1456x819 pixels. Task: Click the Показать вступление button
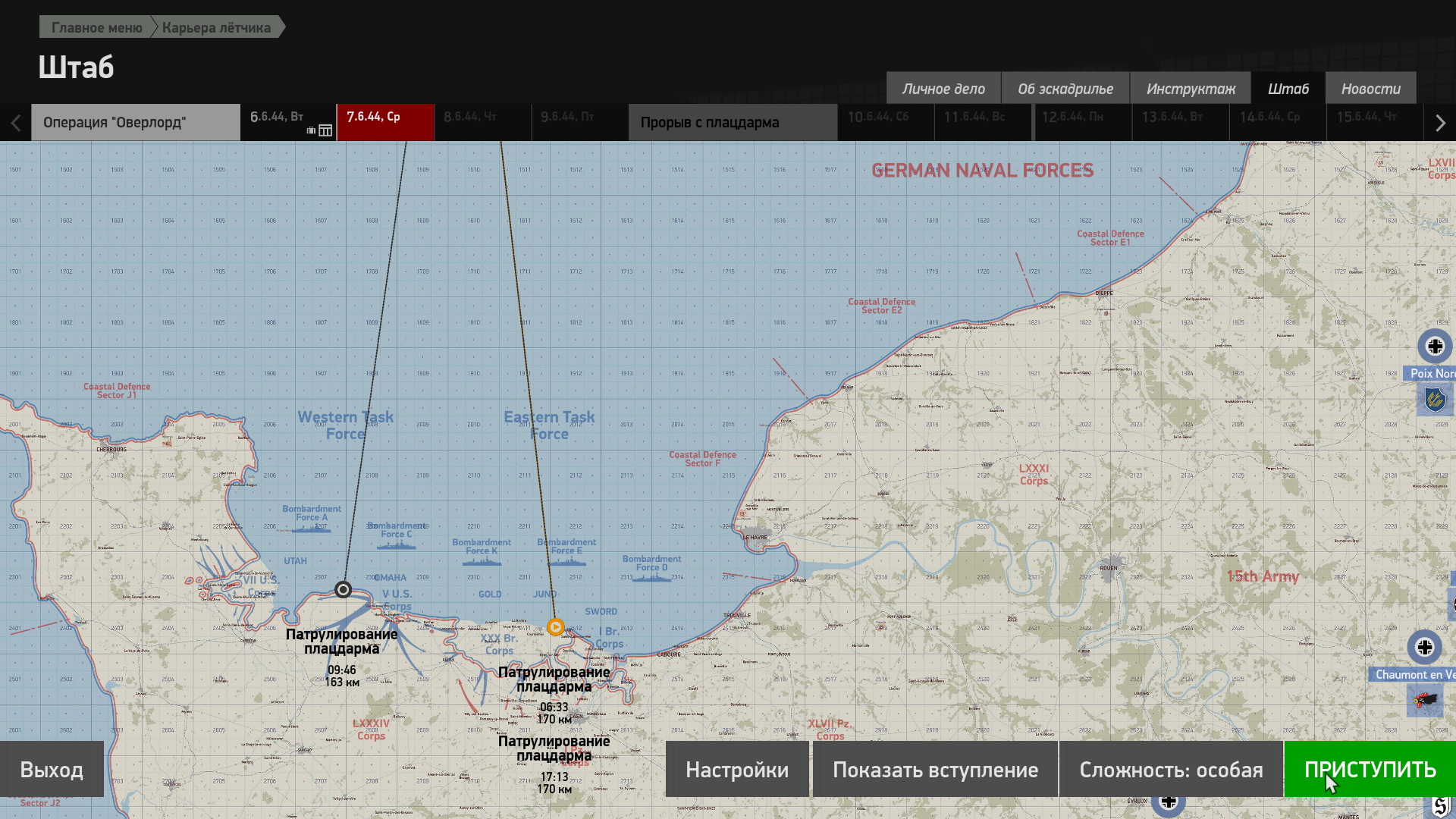[935, 770]
